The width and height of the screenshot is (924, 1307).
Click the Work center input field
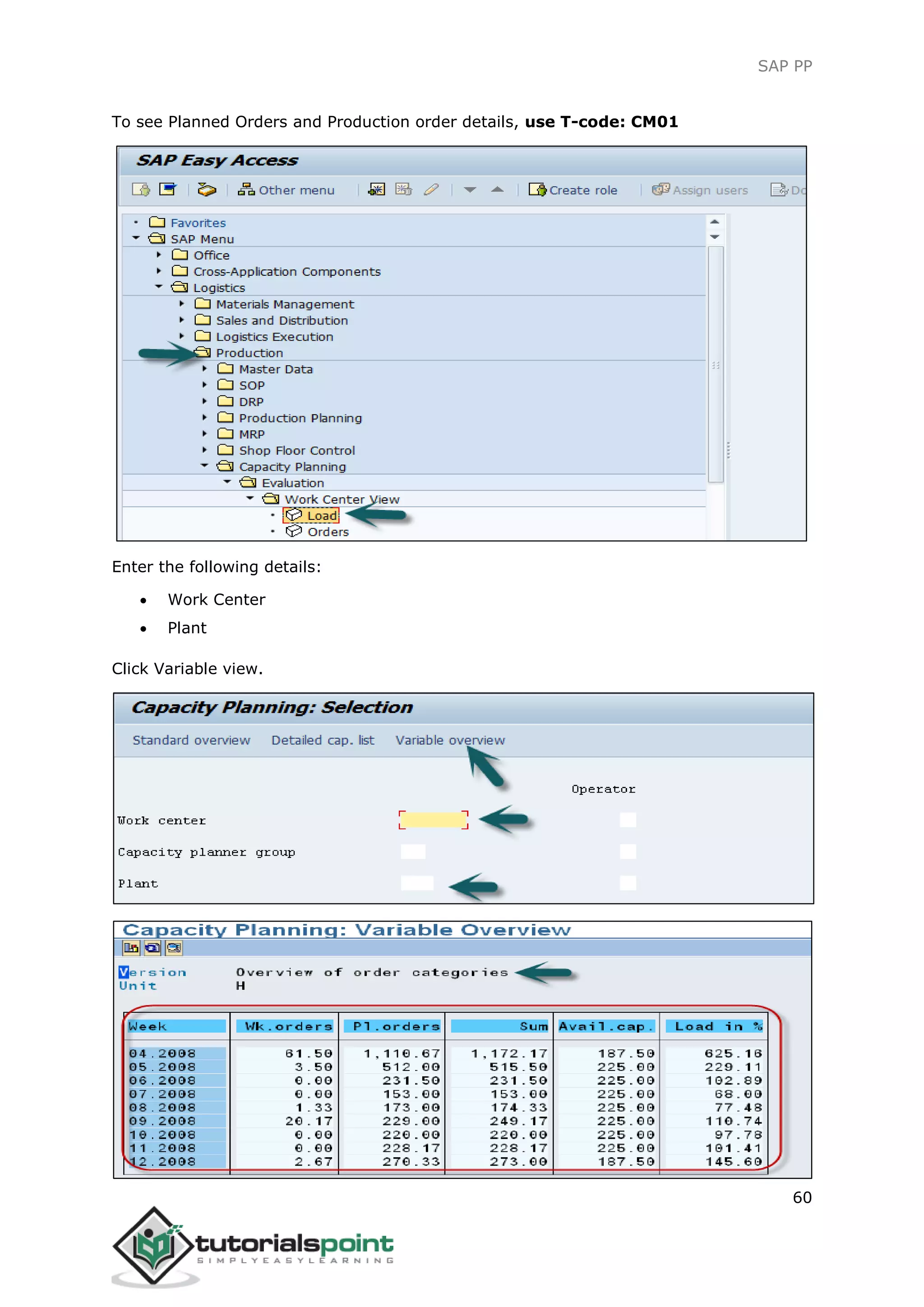click(434, 820)
